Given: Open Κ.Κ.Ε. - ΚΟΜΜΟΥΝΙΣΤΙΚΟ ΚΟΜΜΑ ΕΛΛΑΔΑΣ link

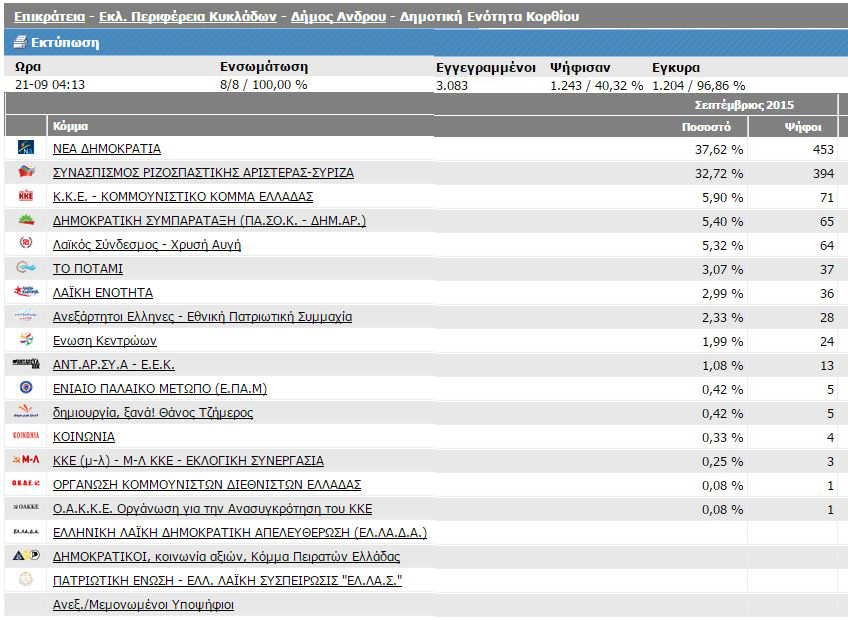Looking at the screenshot, I should 183,196.
